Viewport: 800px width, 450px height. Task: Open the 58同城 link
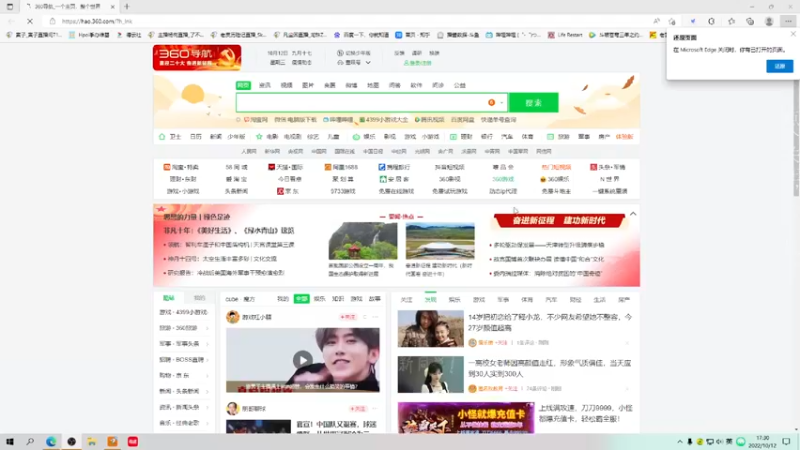pos(236,167)
